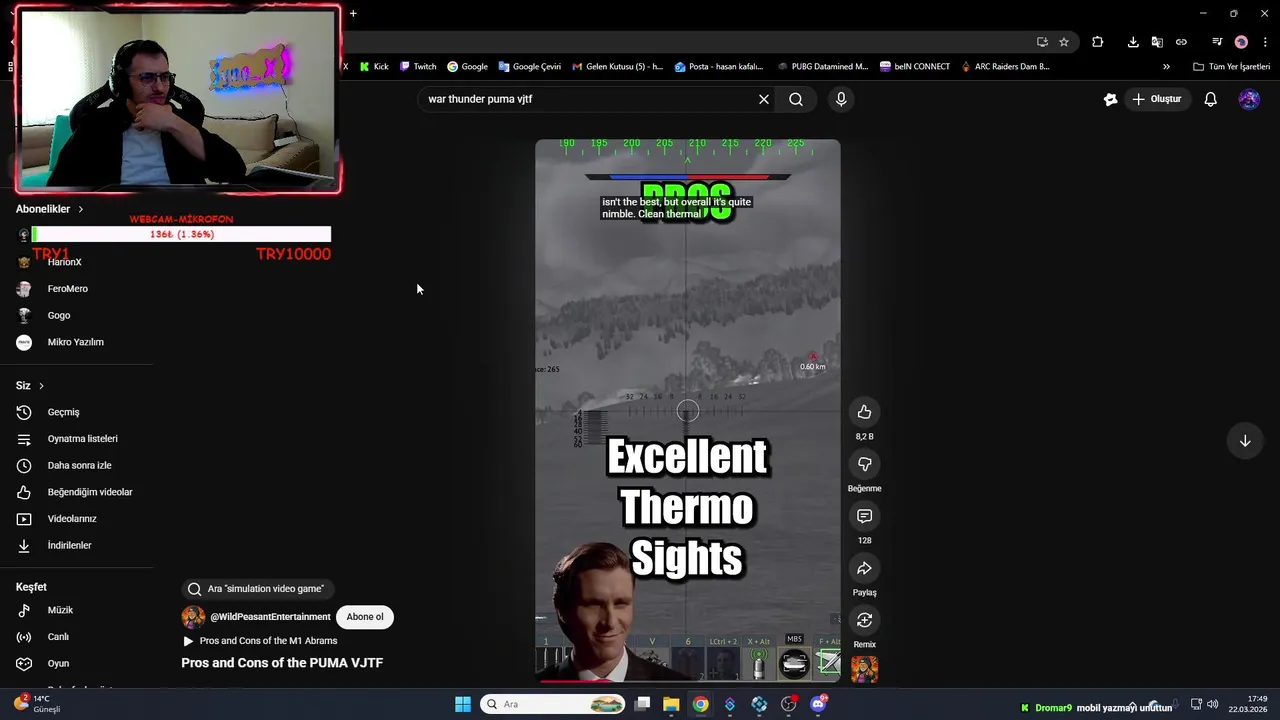
Task: Click the taskbar search box Ara
Action: [x=553, y=704]
